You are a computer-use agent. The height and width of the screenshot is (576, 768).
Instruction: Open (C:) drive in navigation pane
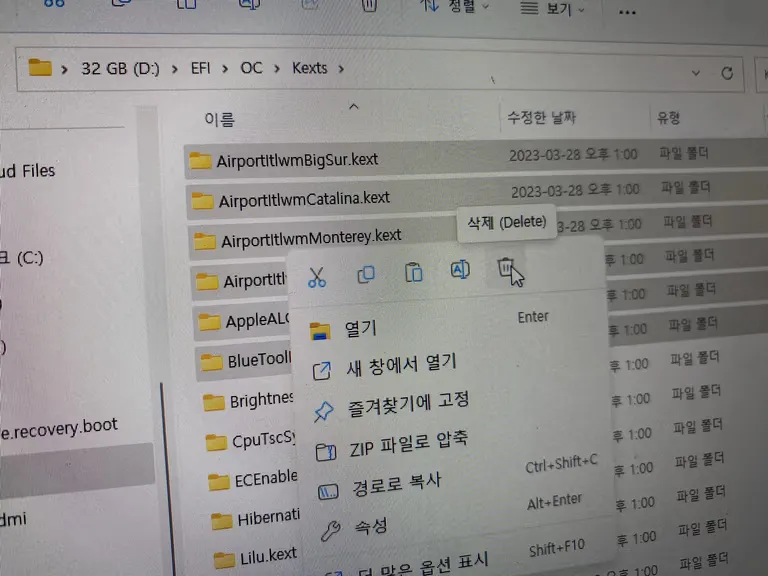pyautogui.click(x=22, y=258)
